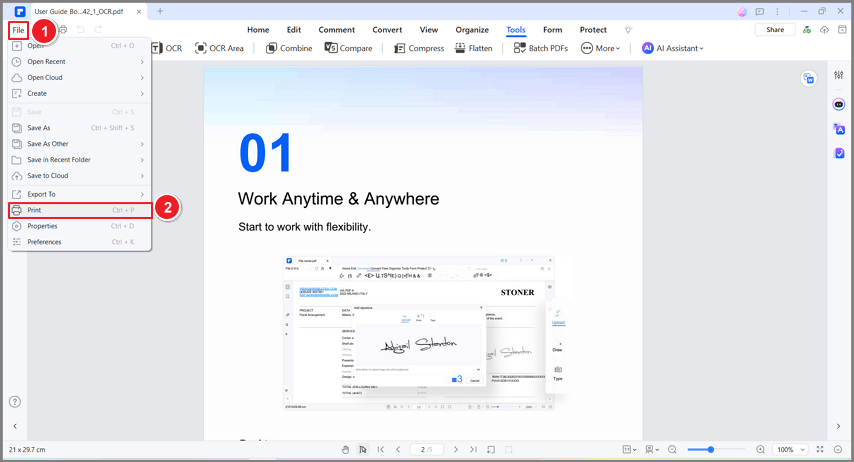Click the Share button
Image resolution: width=854 pixels, height=462 pixels.
pyautogui.click(x=775, y=30)
